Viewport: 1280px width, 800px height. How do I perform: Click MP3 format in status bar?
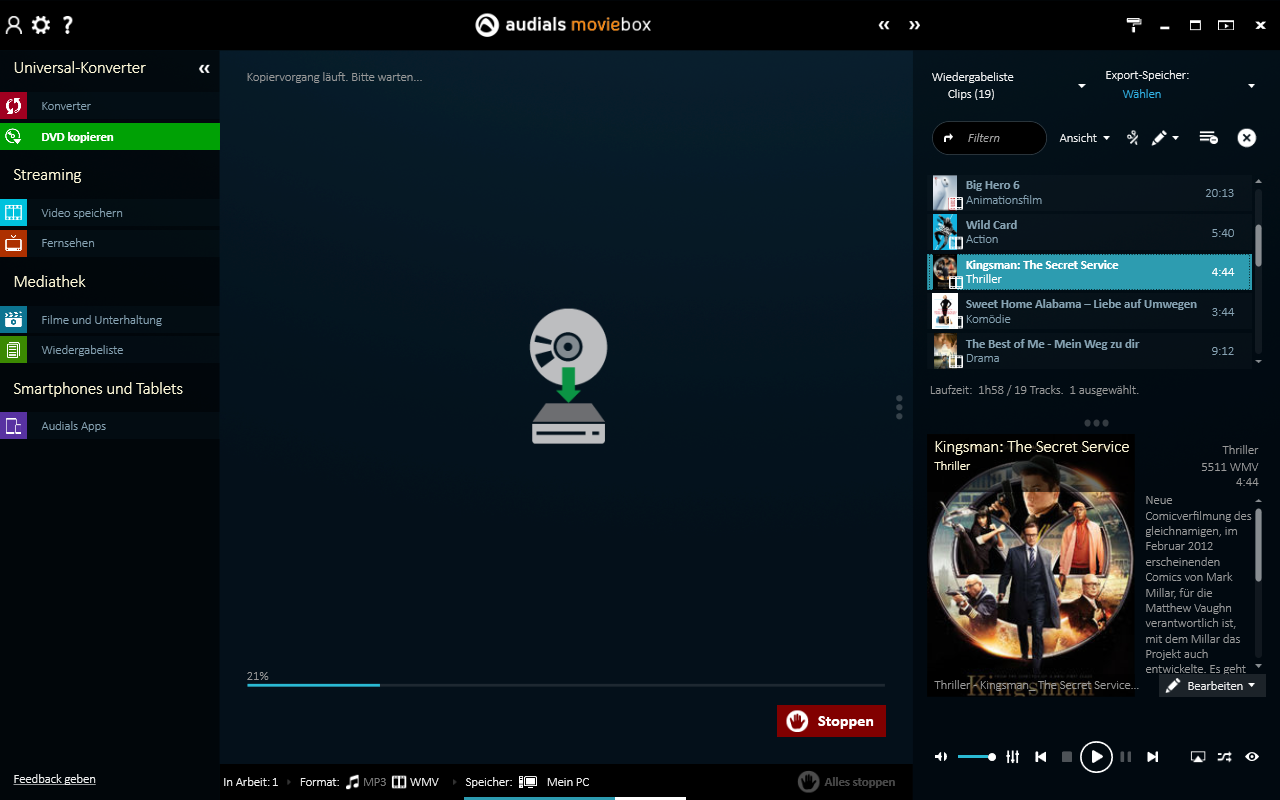(366, 782)
